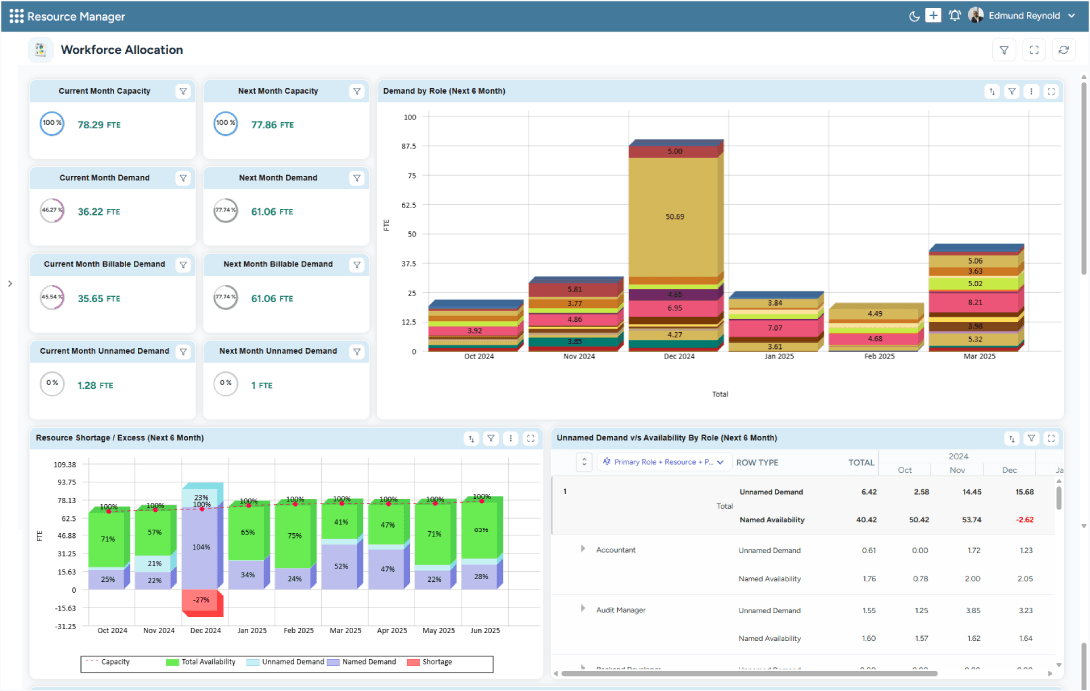This screenshot has width=1090, height=691.
Task: Open Demand by Role more options menu
Action: coord(1032,91)
